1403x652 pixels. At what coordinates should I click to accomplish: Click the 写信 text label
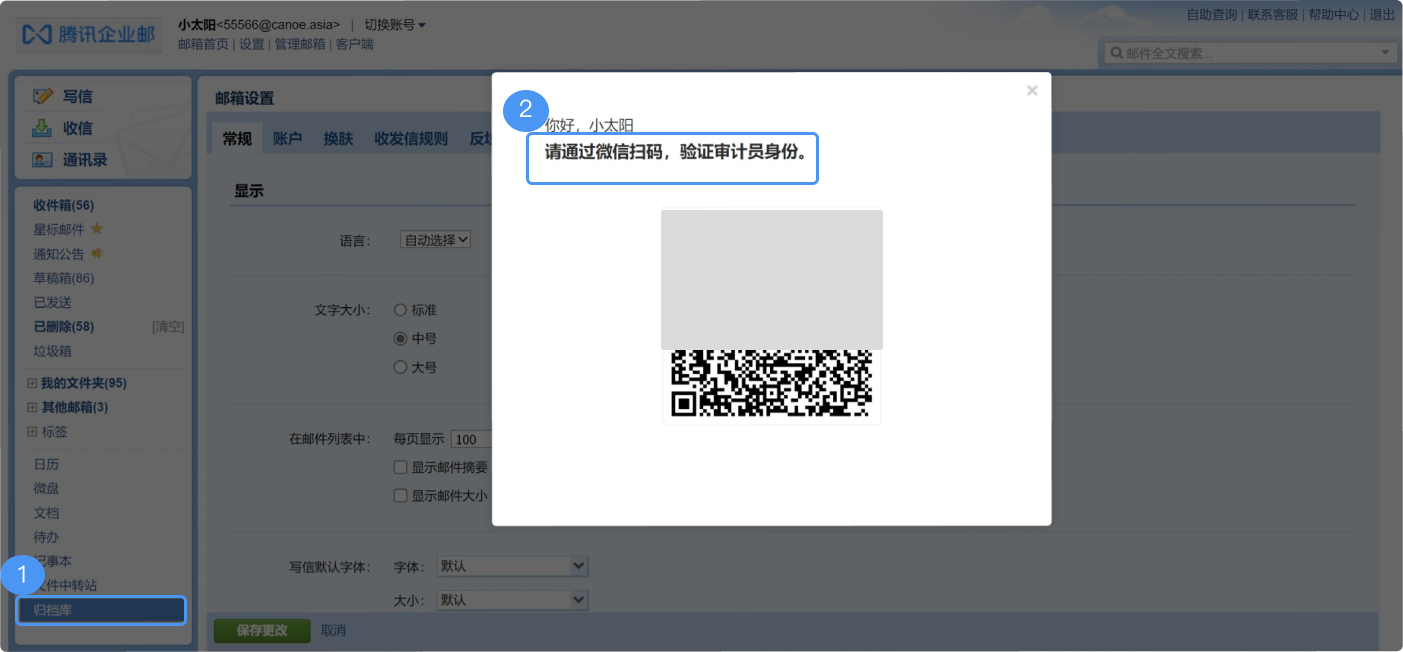tap(78, 96)
